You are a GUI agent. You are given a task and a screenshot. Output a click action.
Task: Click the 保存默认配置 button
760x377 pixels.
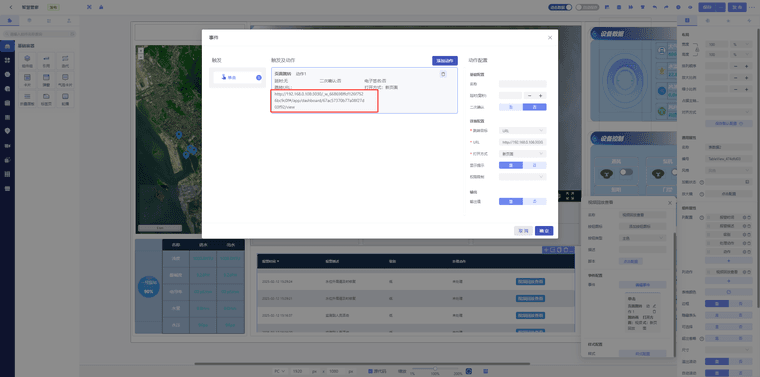[728, 124]
